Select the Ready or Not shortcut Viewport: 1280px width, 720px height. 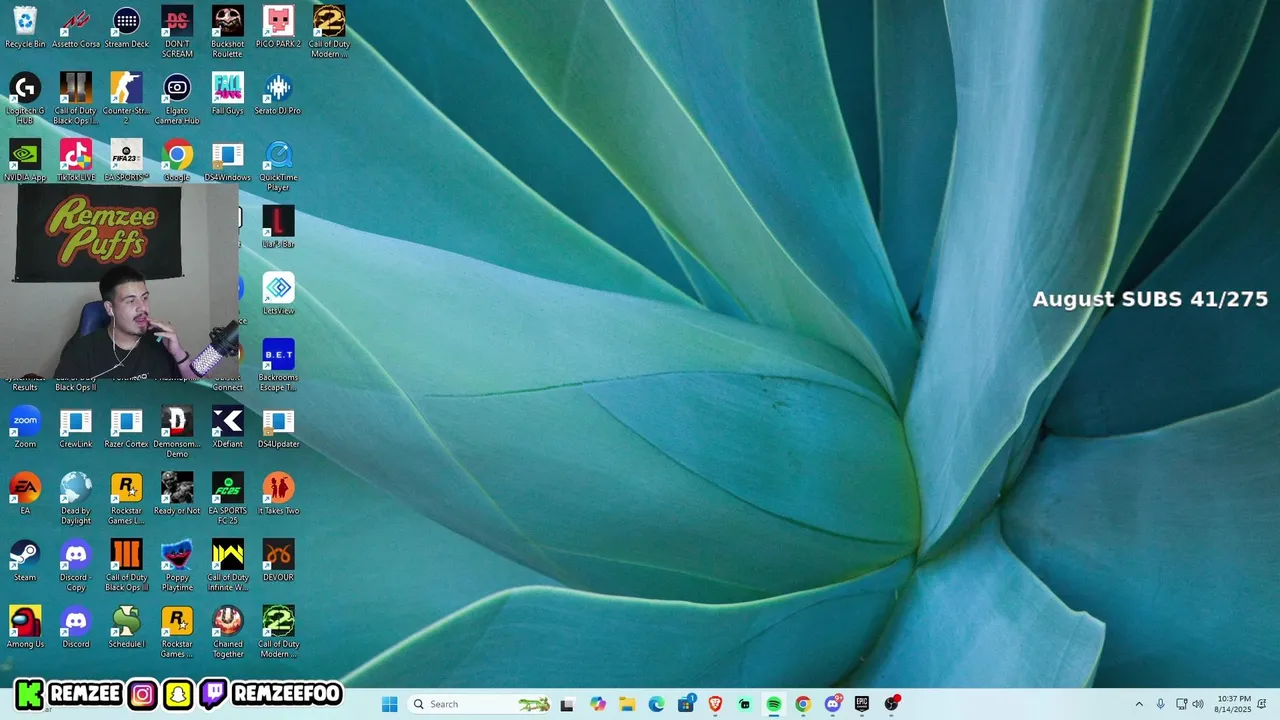click(x=177, y=494)
